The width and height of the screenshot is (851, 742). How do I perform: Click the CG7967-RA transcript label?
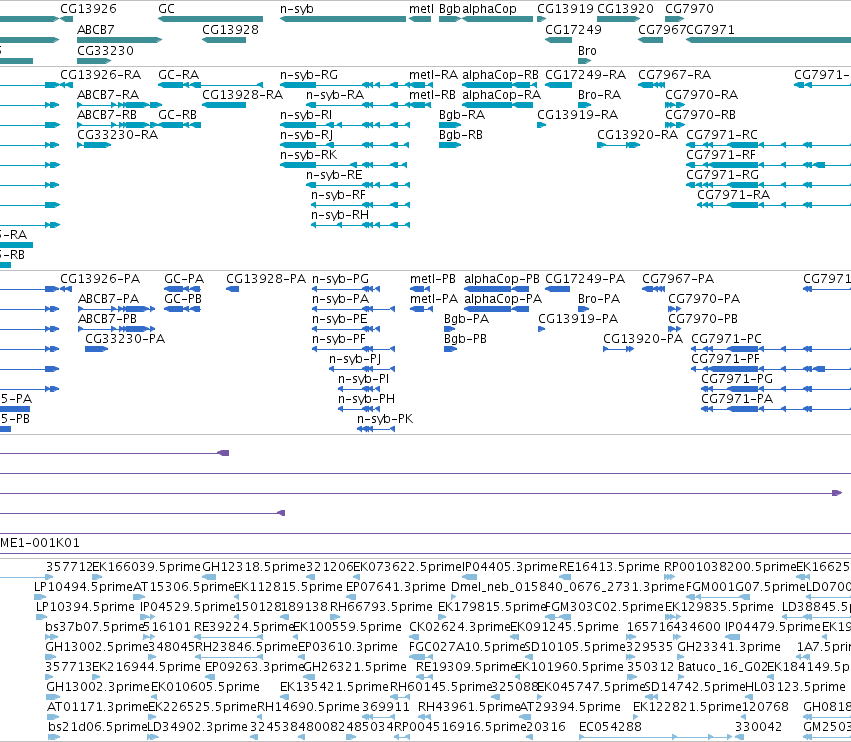pyautogui.click(x=675, y=74)
